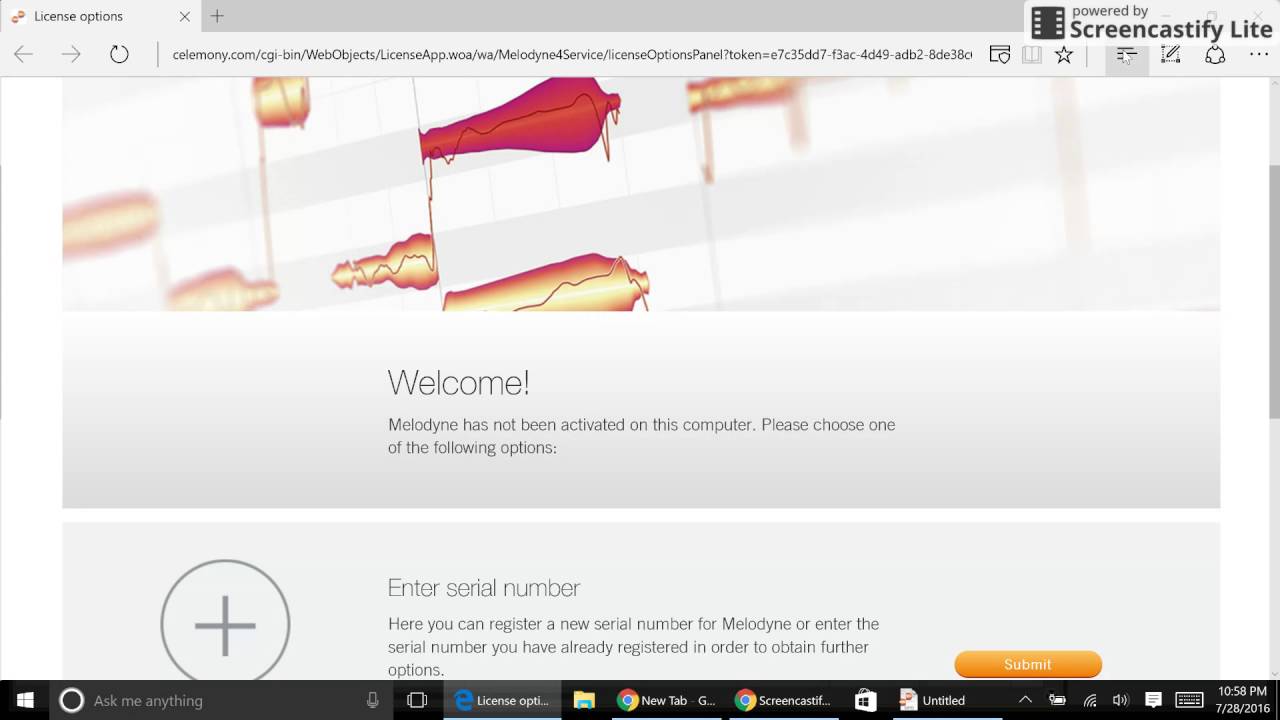Open the Windows Start menu
Viewport: 1280px width, 720px height.
[x=24, y=700]
